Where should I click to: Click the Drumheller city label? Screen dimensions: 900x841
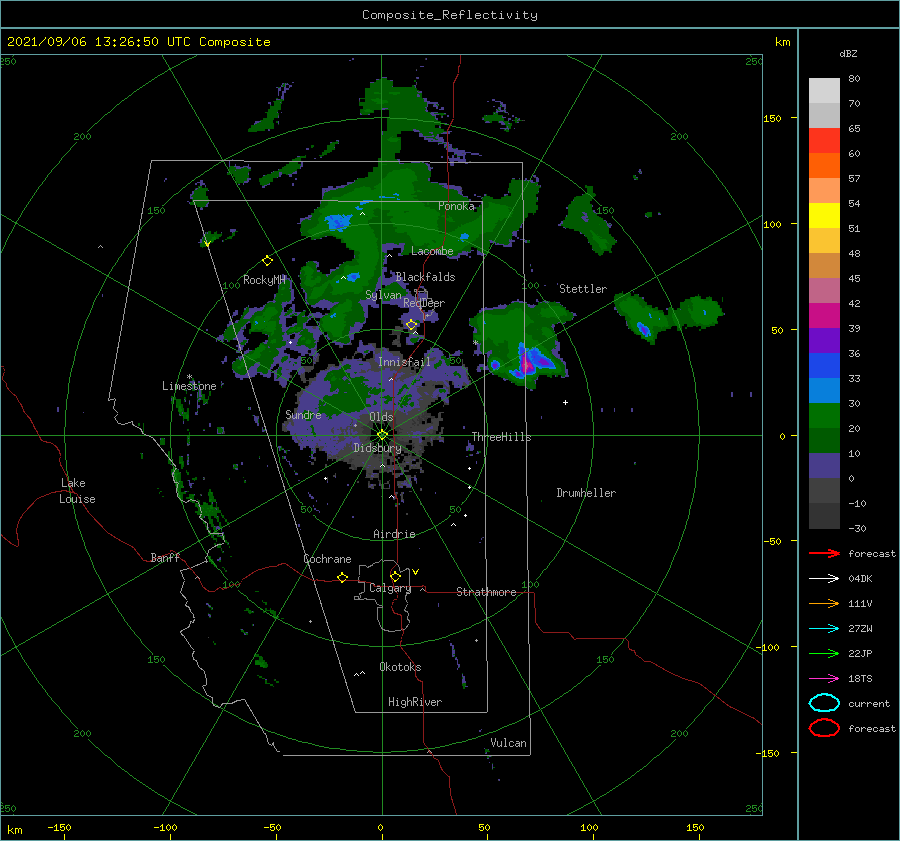[586, 493]
